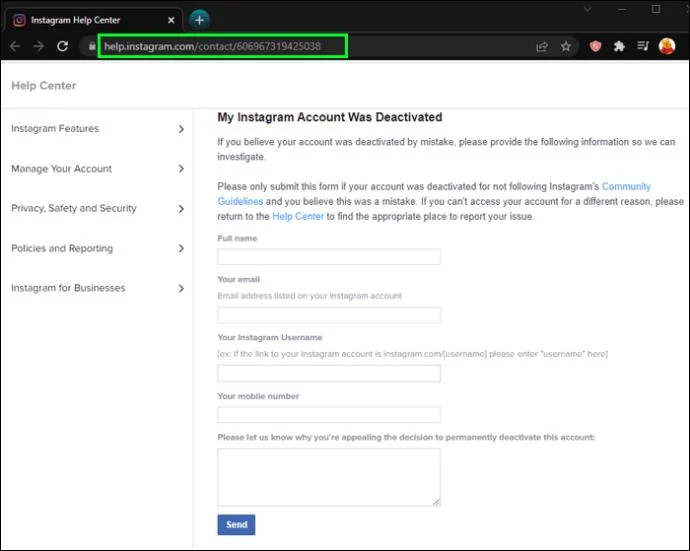This screenshot has width=690, height=551.
Task: Open the red shield extension icon
Action: [595, 46]
